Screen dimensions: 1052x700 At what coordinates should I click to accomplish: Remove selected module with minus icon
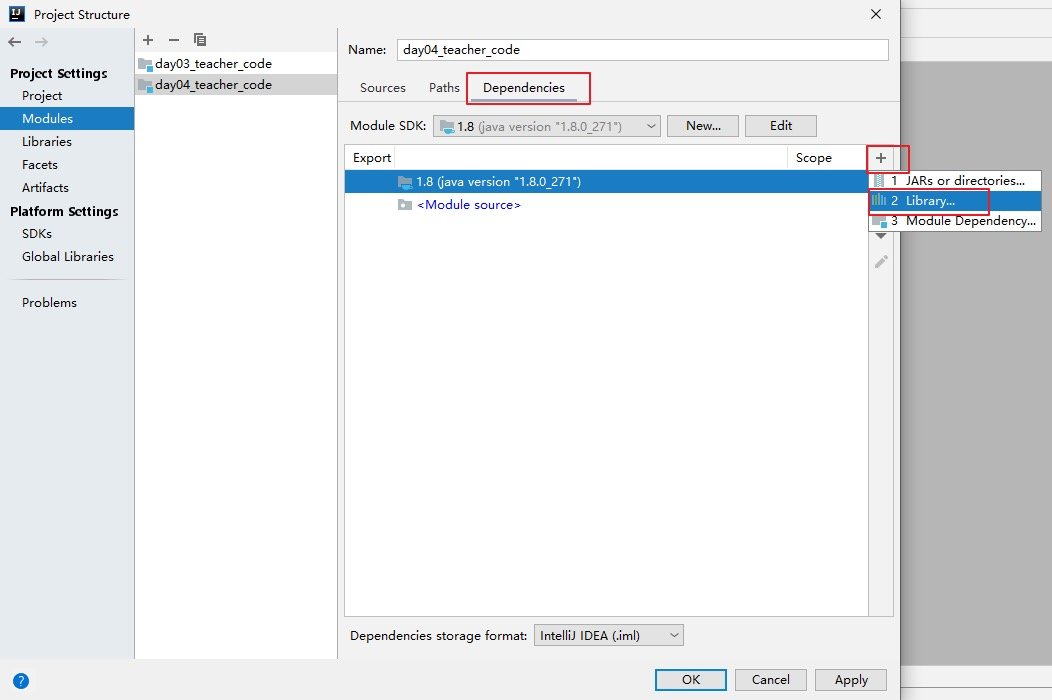click(x=174, y=40)
